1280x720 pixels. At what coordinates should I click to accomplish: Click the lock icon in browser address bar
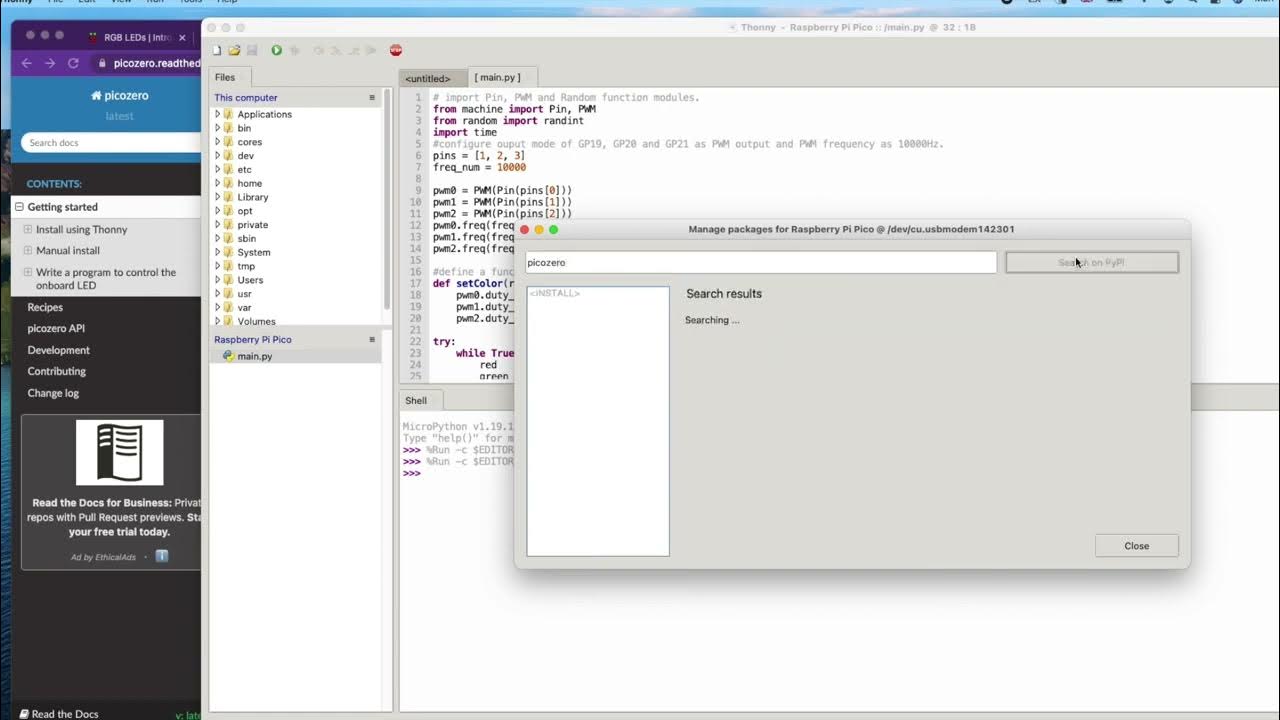point(101,63)
